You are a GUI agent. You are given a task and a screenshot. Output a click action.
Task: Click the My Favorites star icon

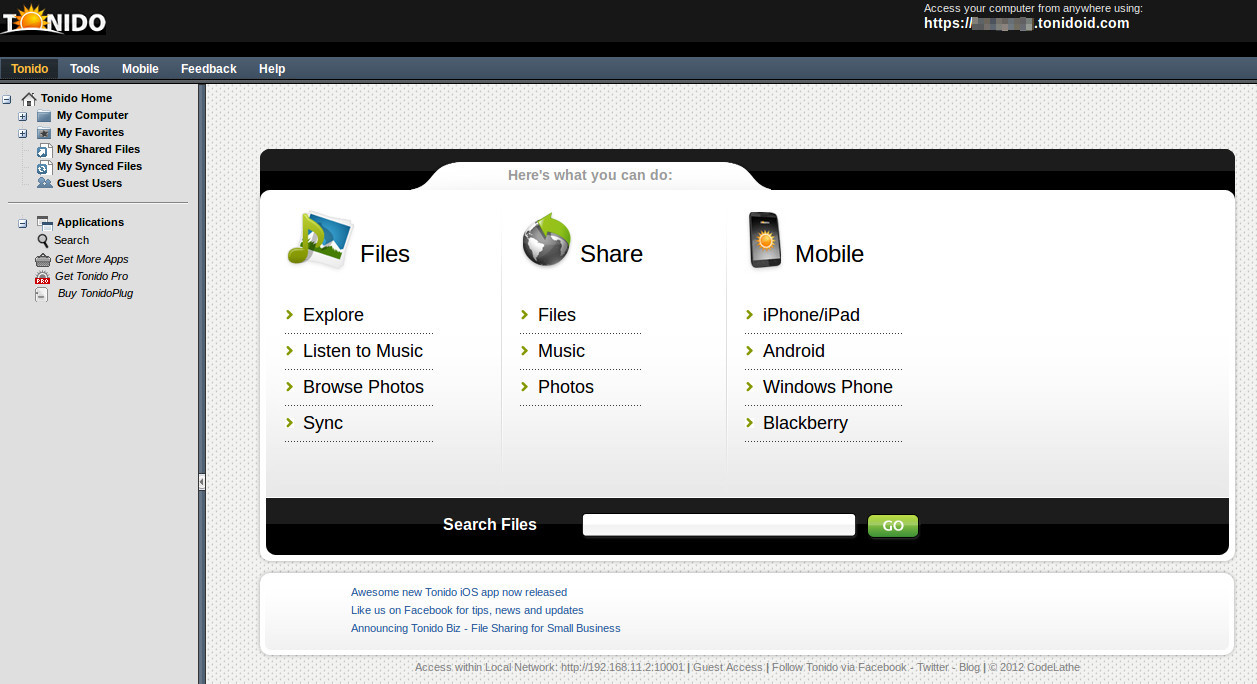[44, 133]
